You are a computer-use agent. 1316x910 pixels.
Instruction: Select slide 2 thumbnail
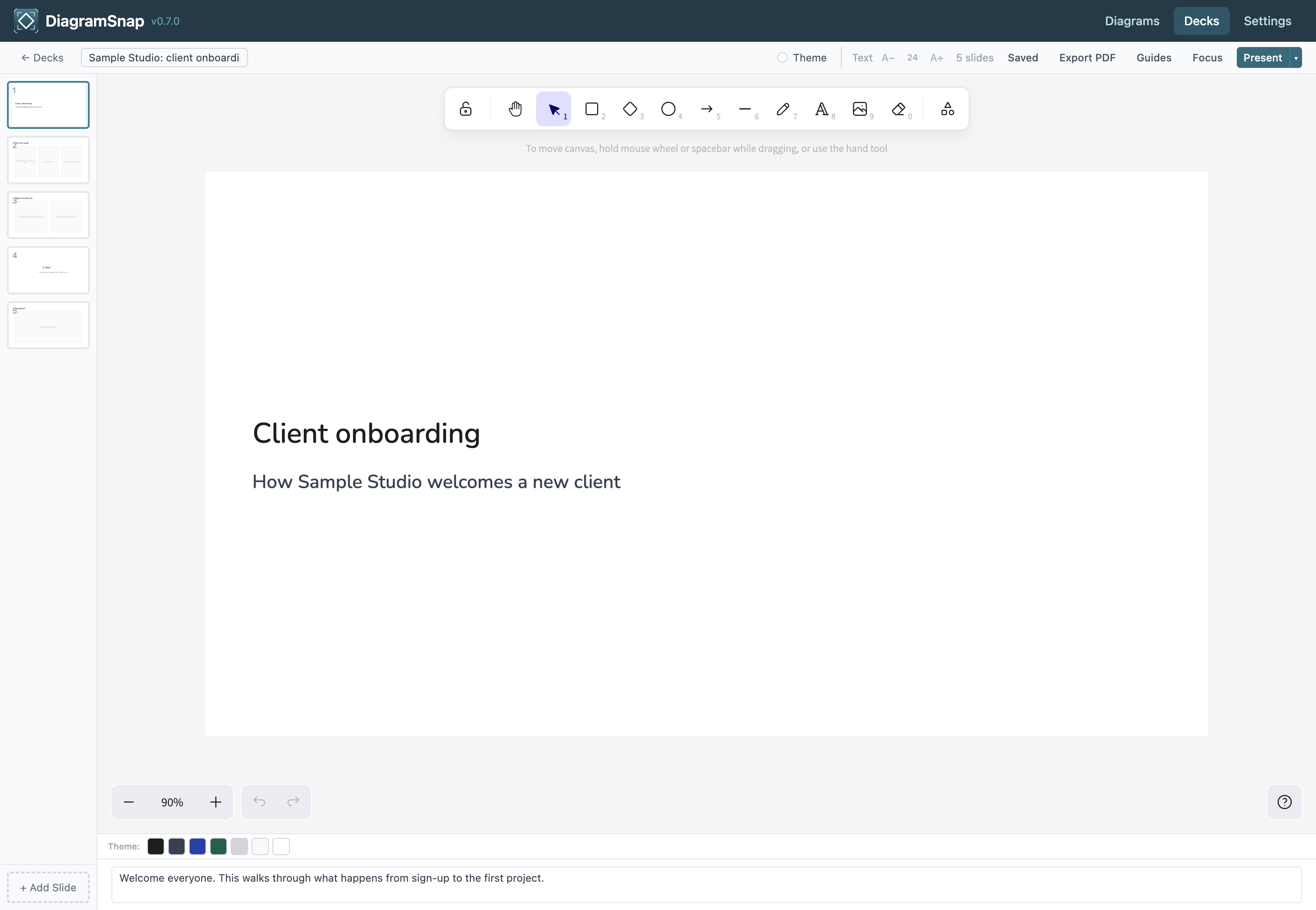(x=48, y=160)
